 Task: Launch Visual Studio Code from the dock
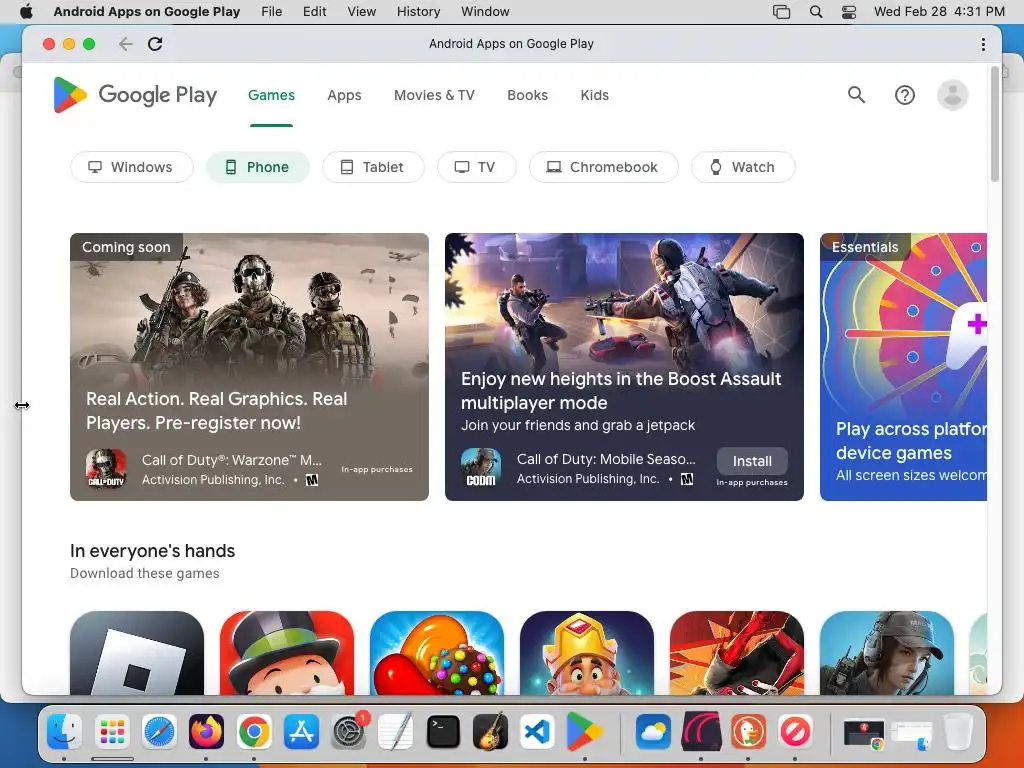(x=537, y=731)
